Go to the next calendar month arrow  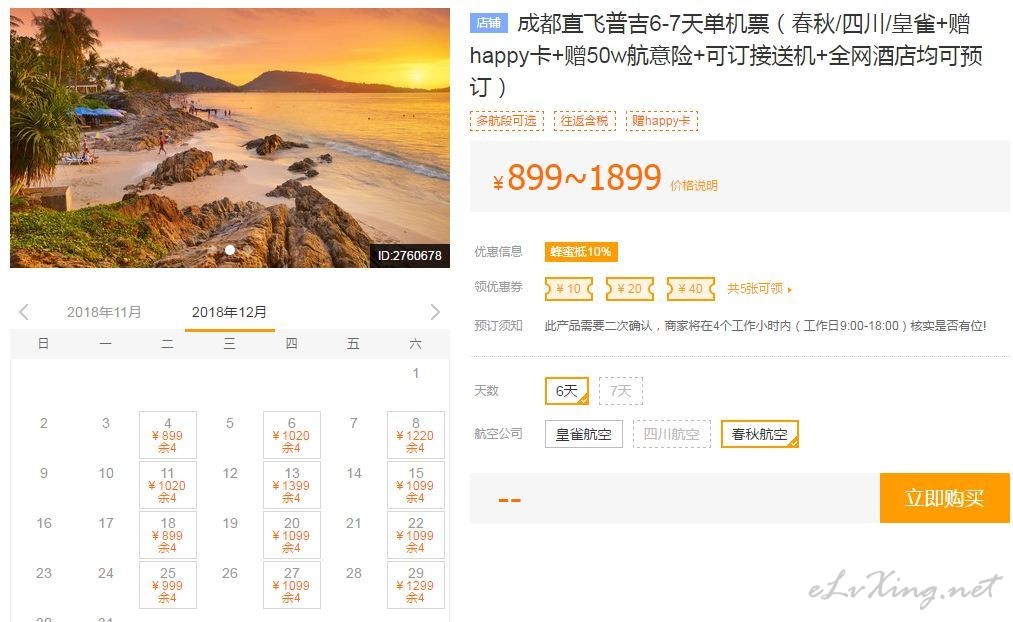click(x=435, y=313)
